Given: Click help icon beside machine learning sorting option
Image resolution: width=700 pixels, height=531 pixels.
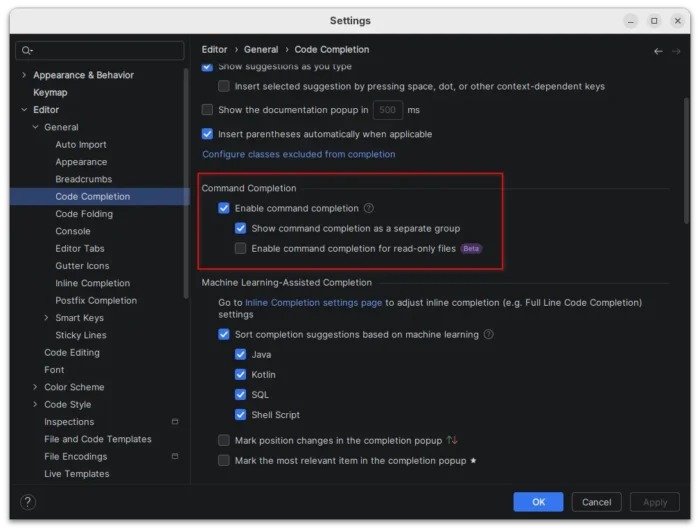Looking at the screenshot, I should pyautogui.click(x=489, y=334).
